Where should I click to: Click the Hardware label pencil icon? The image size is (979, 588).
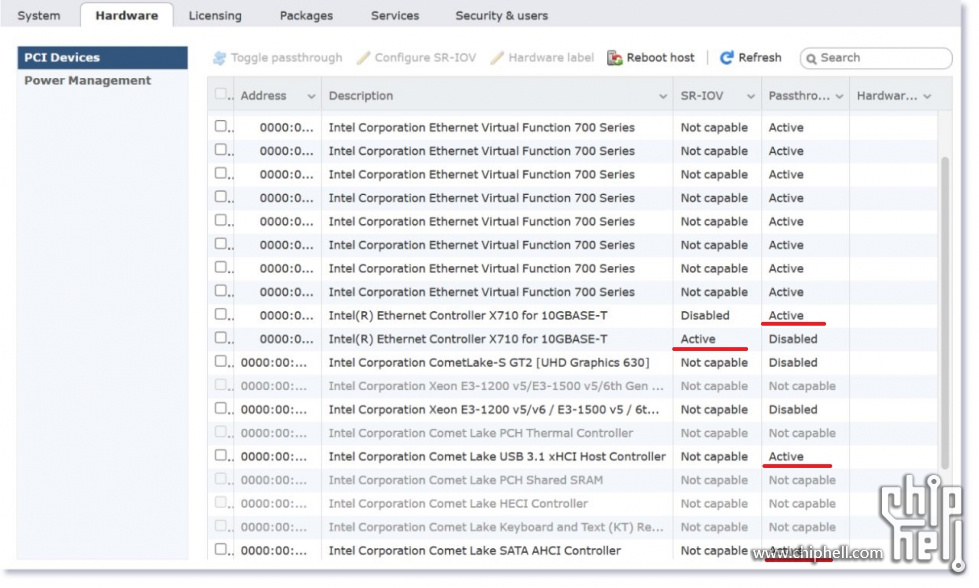497,58
